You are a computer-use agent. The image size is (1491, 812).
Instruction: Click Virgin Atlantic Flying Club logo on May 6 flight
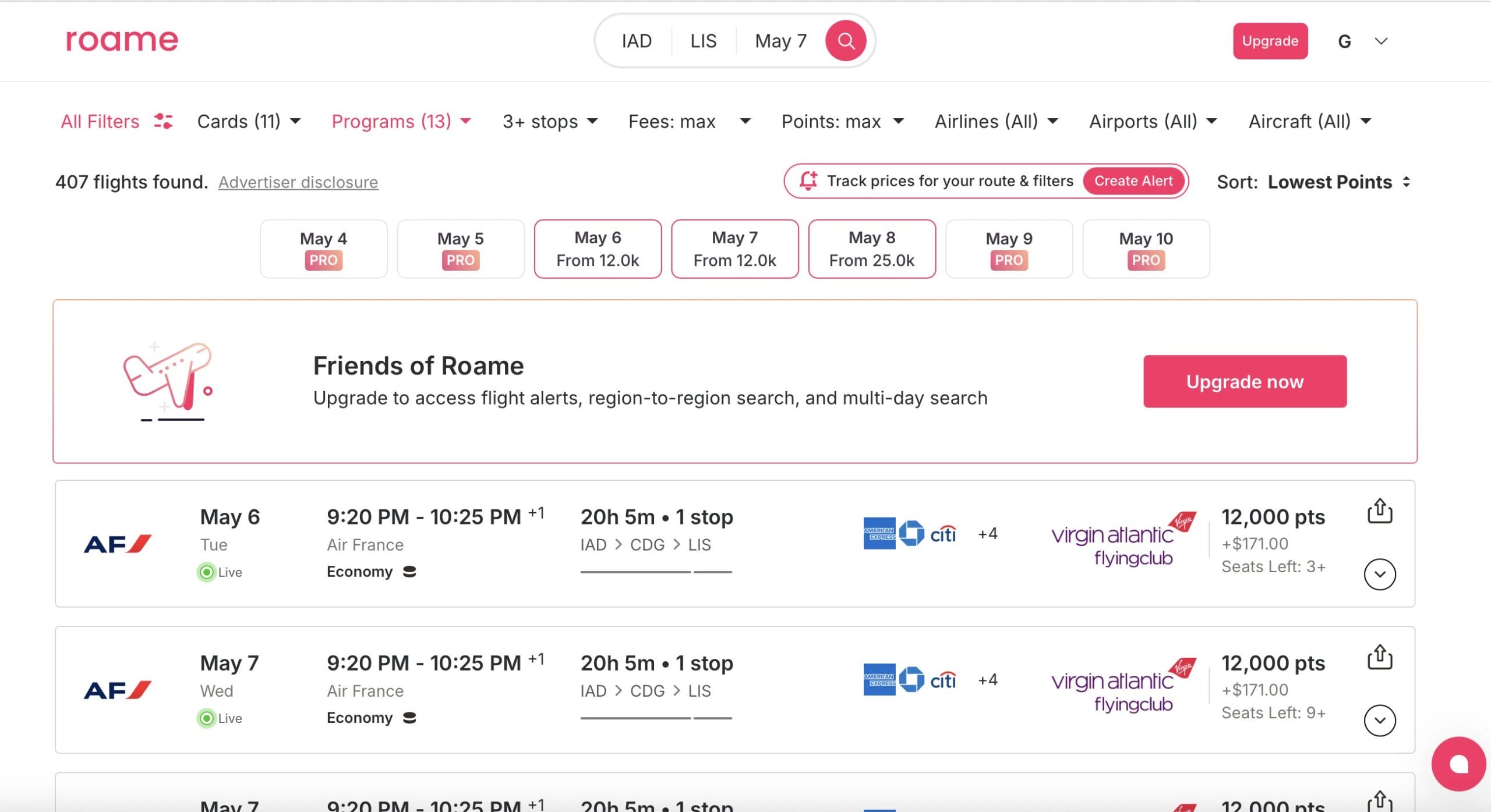(x=1123, y=540)
